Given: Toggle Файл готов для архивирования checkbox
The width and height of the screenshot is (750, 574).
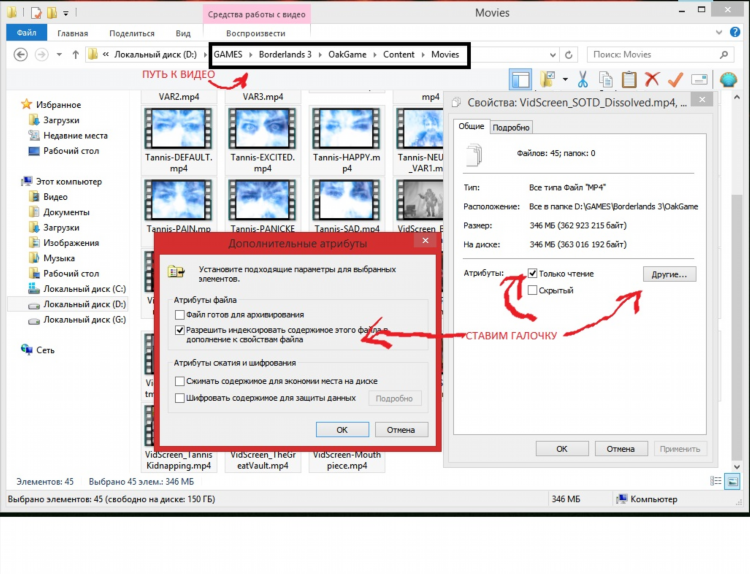Looking at the screenshot, I should 179,315.
